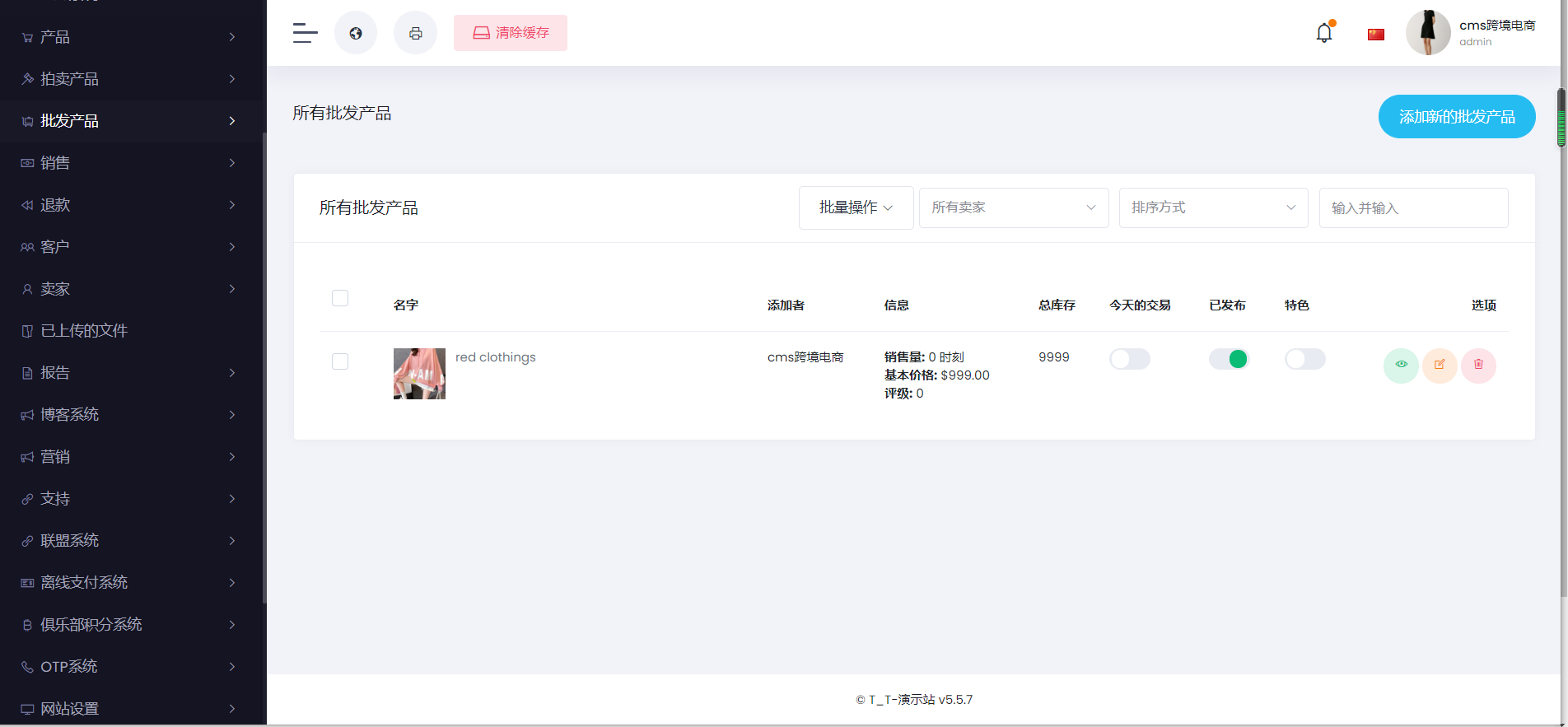
Task: Open the globe website icon
Action: (x=356, y=33)
